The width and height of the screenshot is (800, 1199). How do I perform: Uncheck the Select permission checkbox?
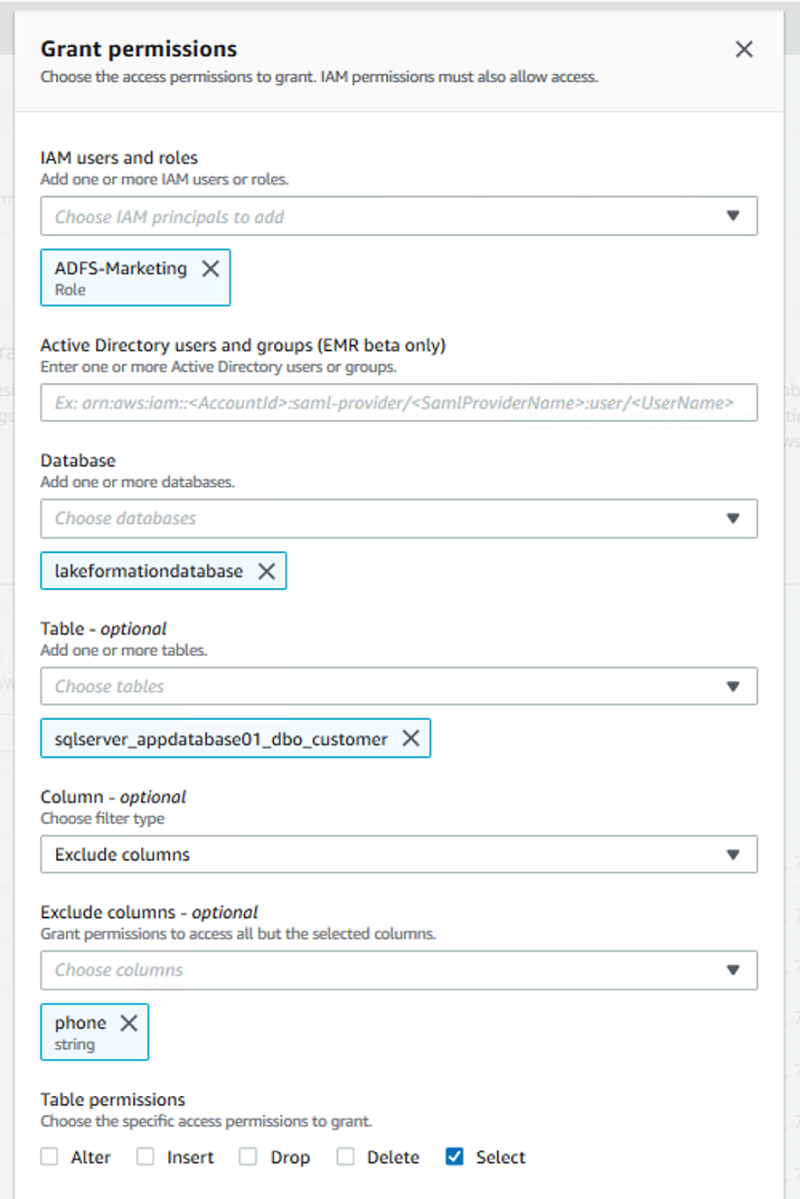tap(455, 1157)
